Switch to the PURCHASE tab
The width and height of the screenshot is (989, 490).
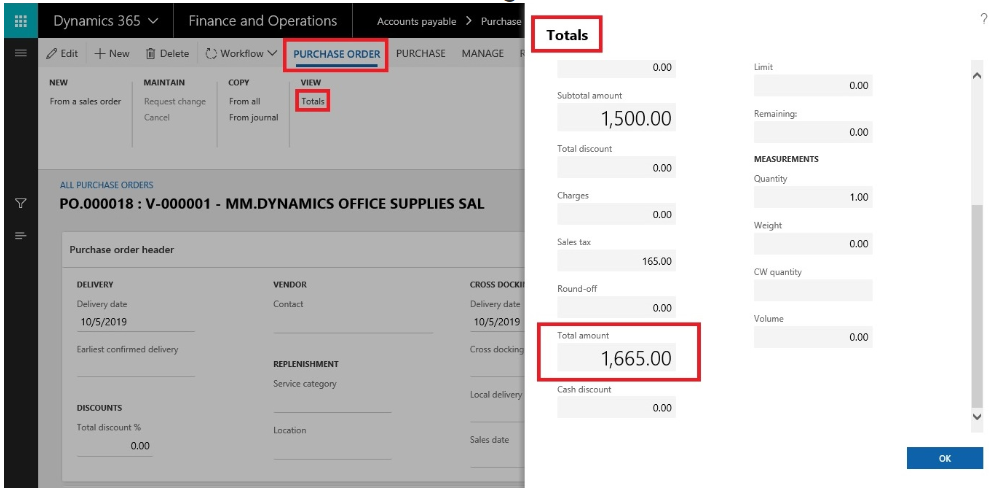421,54
